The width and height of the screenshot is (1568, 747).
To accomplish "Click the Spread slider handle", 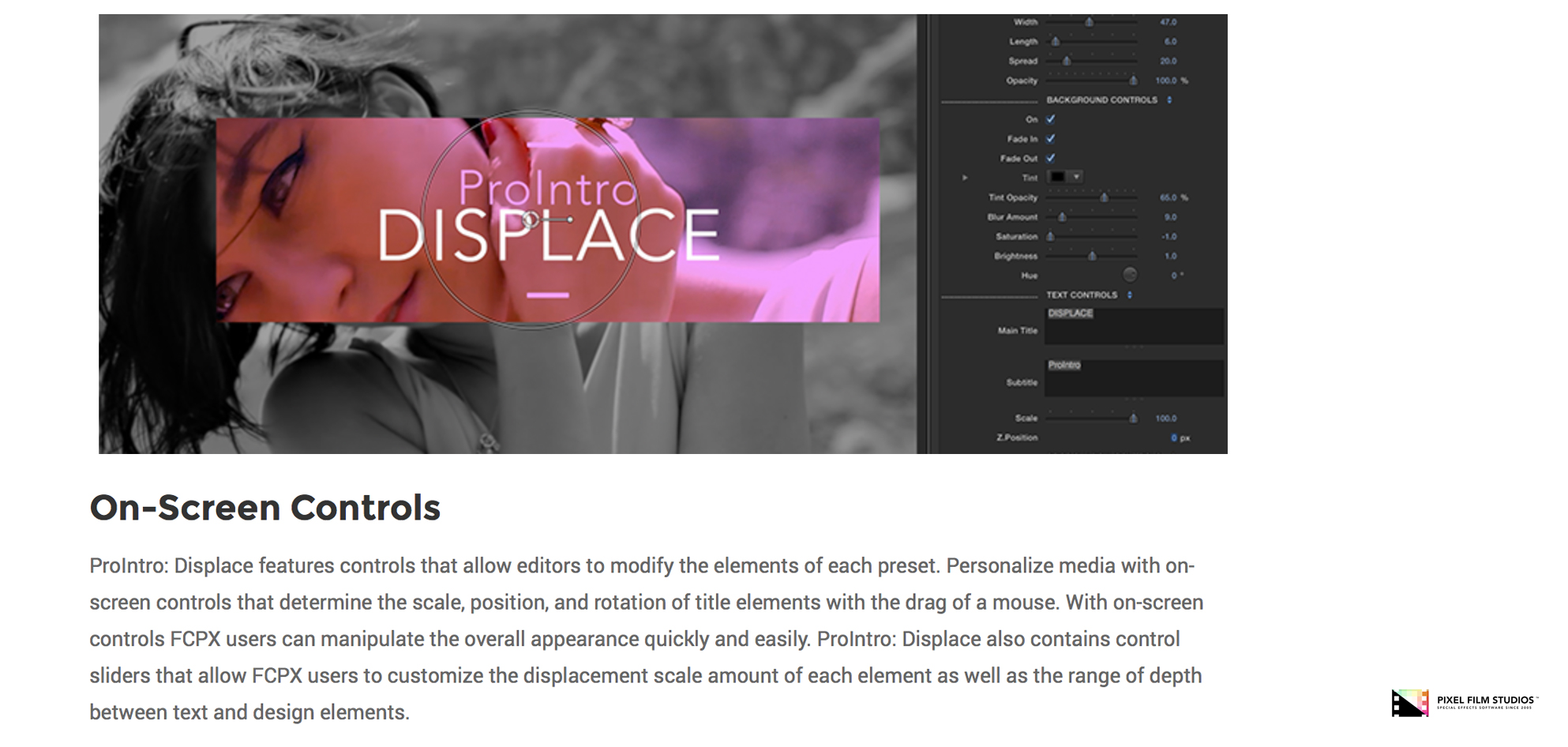I will 1067,61.
